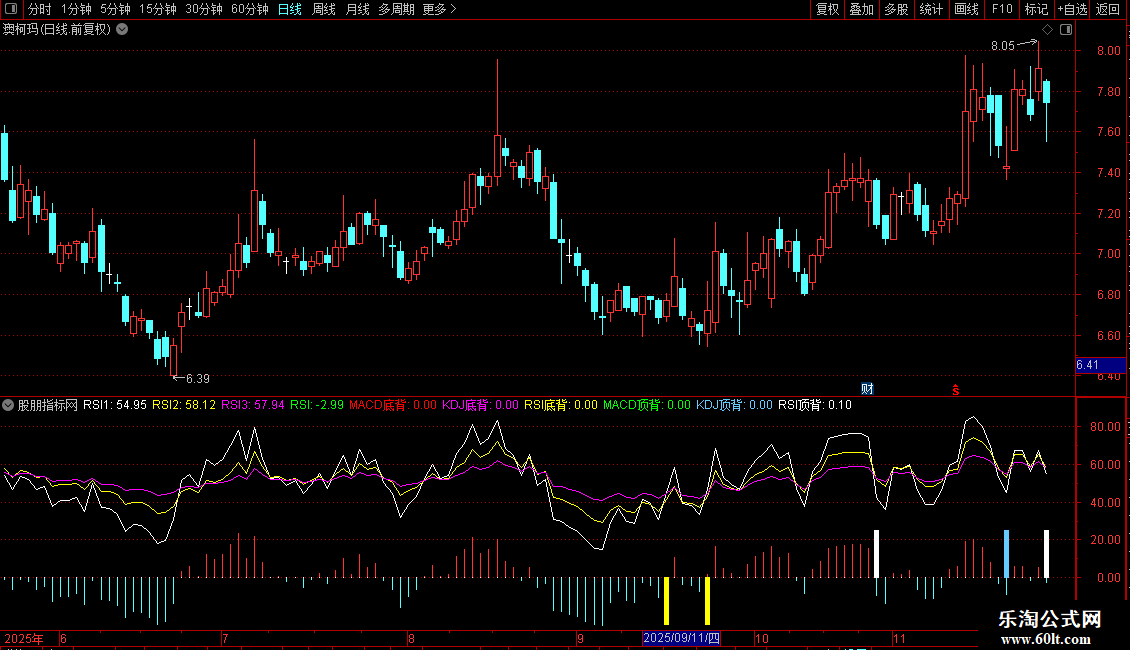
Task: Click the panel layout icon at top-left
Action: point(12,9)
